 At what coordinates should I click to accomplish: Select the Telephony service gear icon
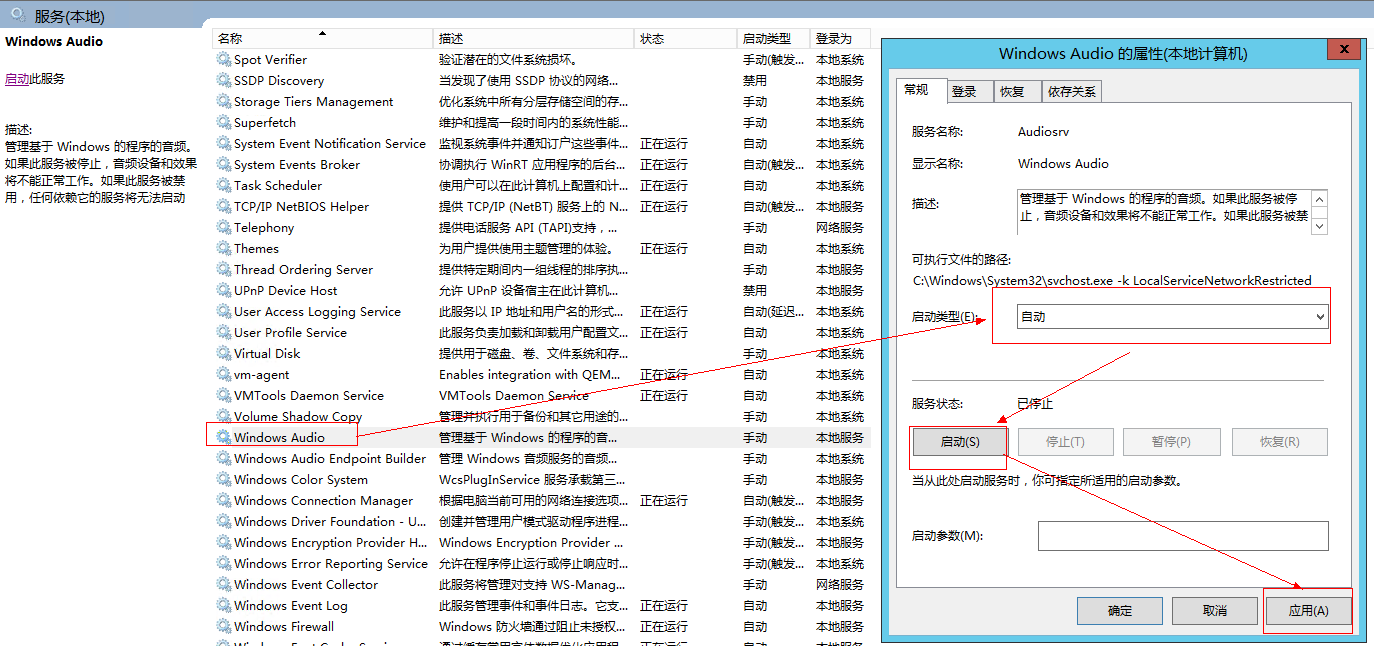click(223, 228)
